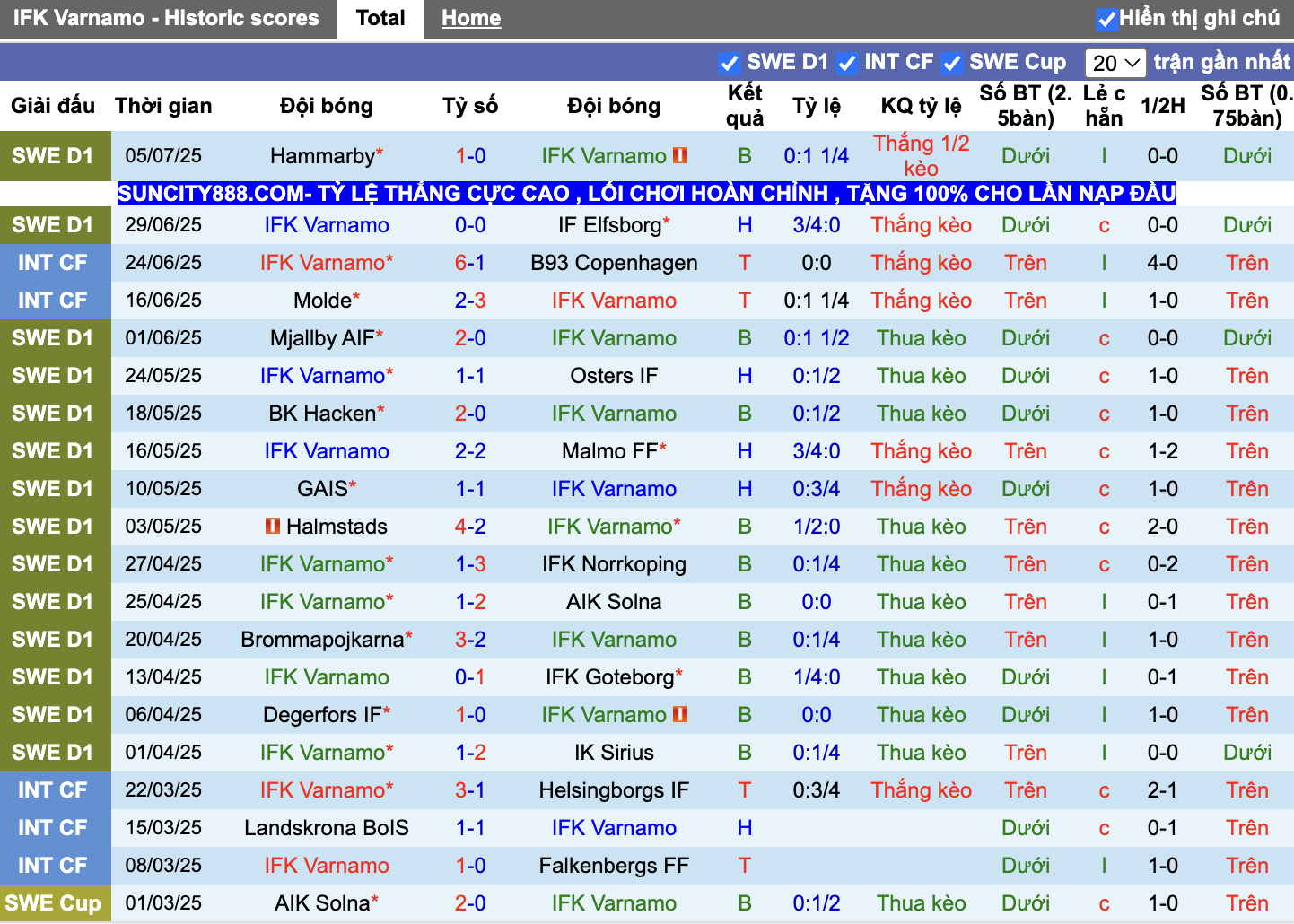This screenshot has height=924, width=1294.
Task: Click the 2-0 score on 01/03/25
Action: tap(470, 903)
